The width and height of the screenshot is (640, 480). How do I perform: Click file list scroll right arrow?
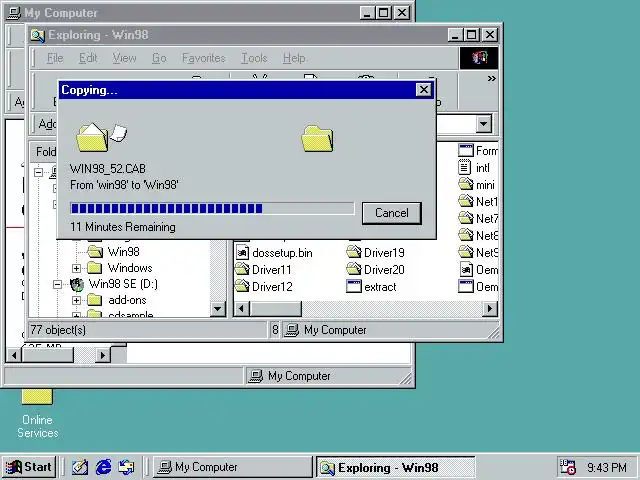[x=490, y=309]
